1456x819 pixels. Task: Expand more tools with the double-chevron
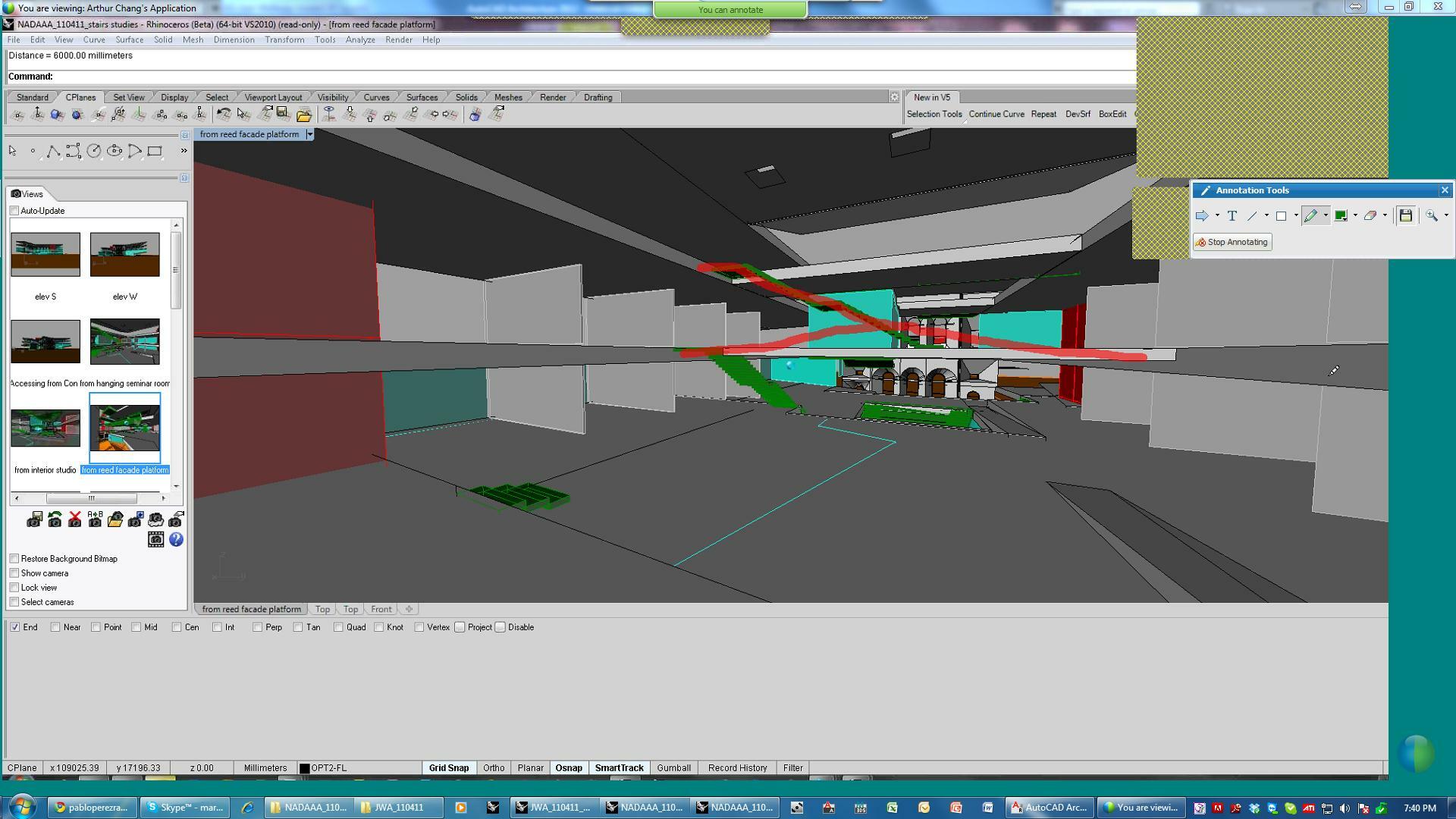(x=184, y=151)
